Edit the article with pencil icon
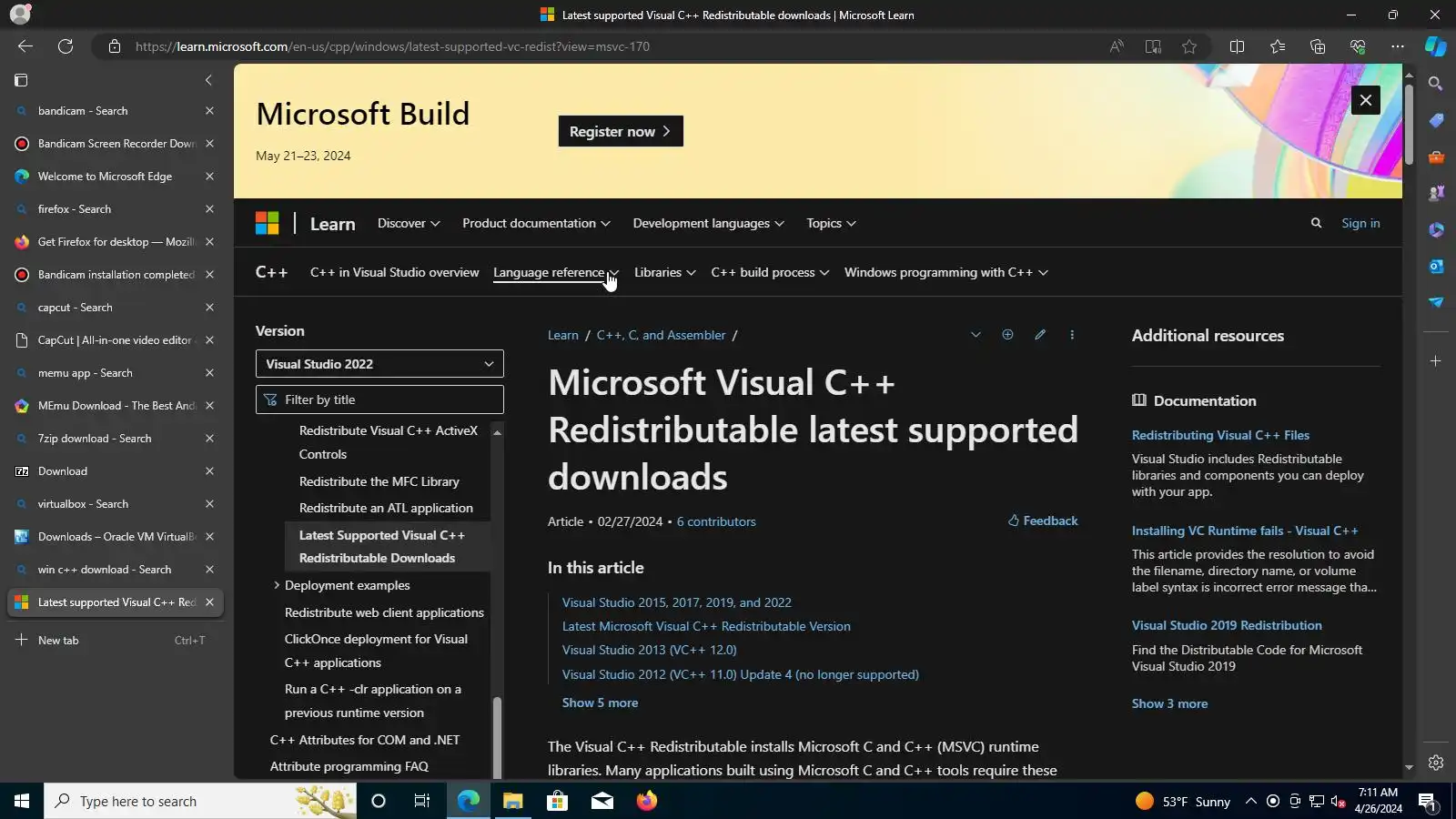1456x819 pixels. coord(1040,335)
